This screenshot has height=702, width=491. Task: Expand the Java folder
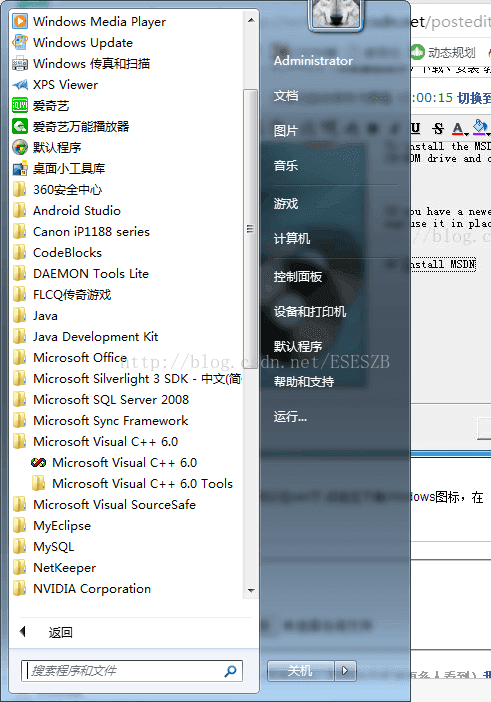45,316
